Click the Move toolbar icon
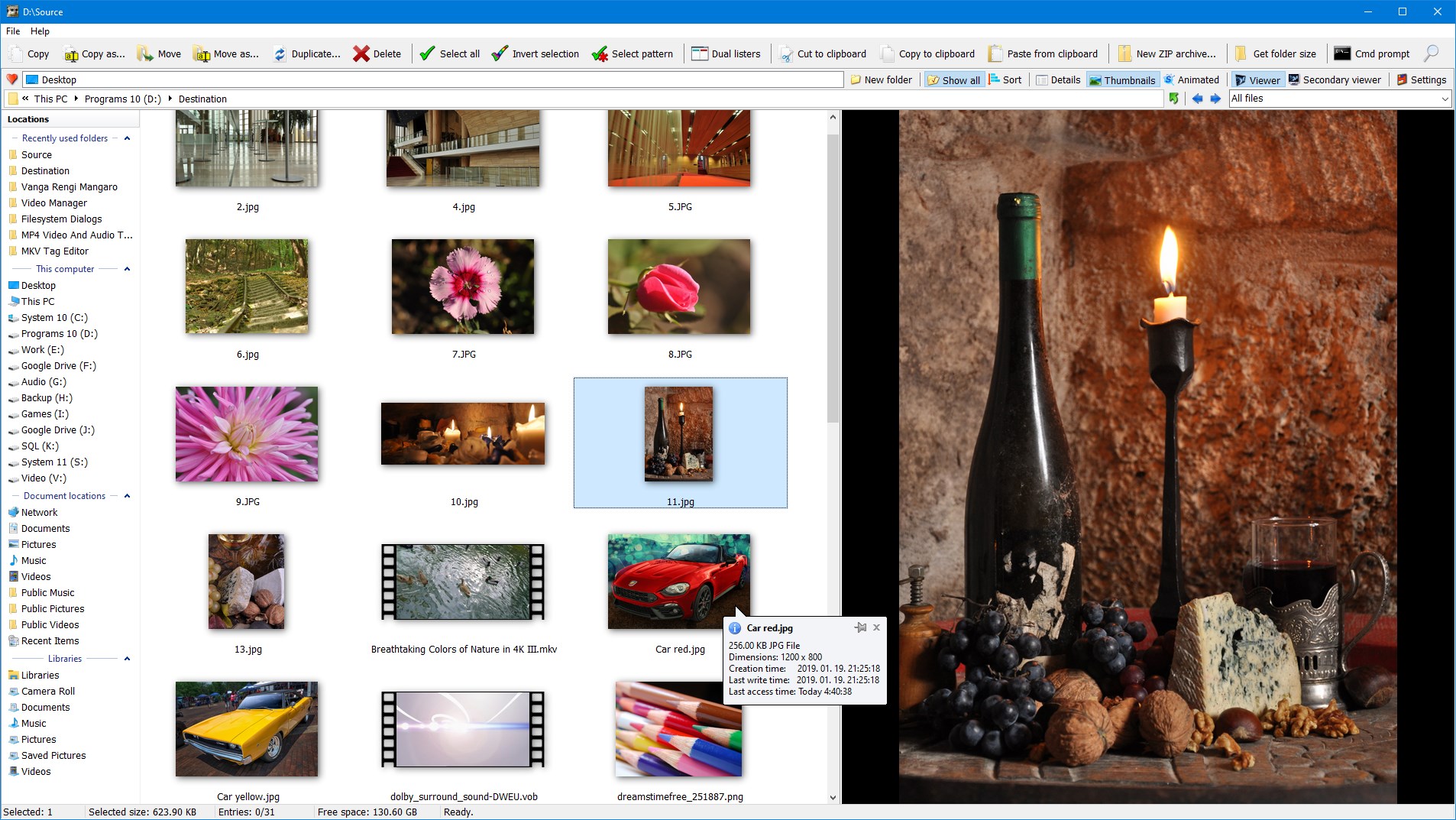 tap(145, 53)
